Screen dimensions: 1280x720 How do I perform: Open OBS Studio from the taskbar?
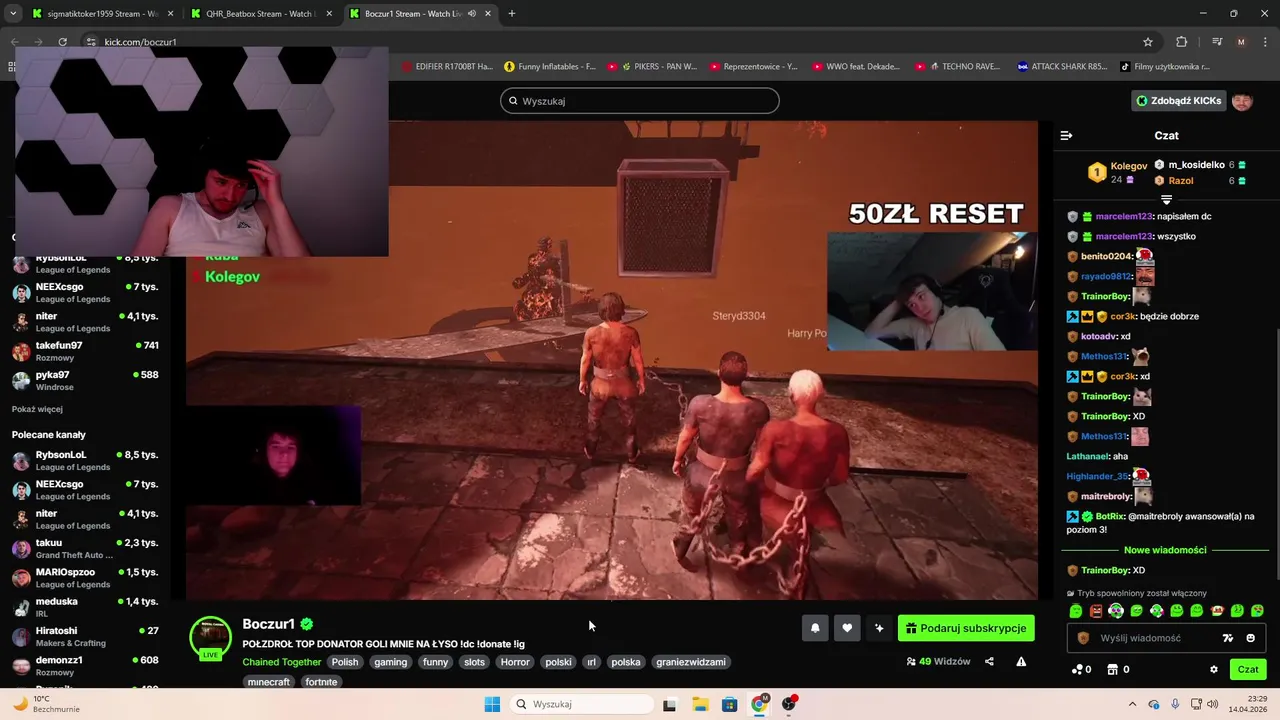(789, 704)
